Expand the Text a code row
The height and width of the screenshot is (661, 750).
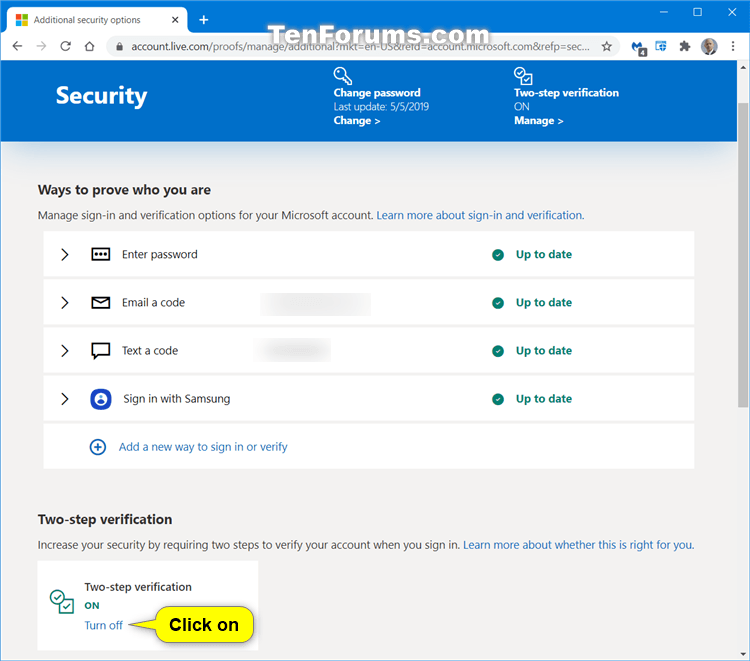coord(65,351)
